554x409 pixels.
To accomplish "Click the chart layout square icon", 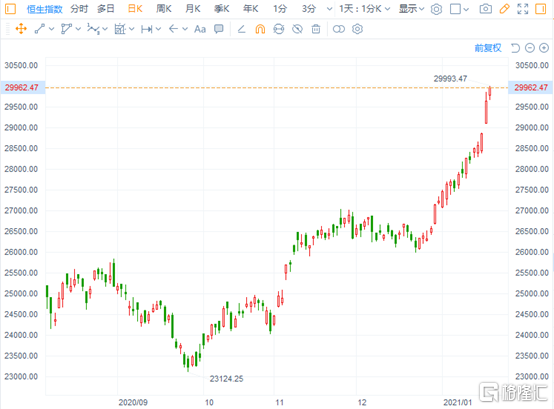I will (455, 9).
